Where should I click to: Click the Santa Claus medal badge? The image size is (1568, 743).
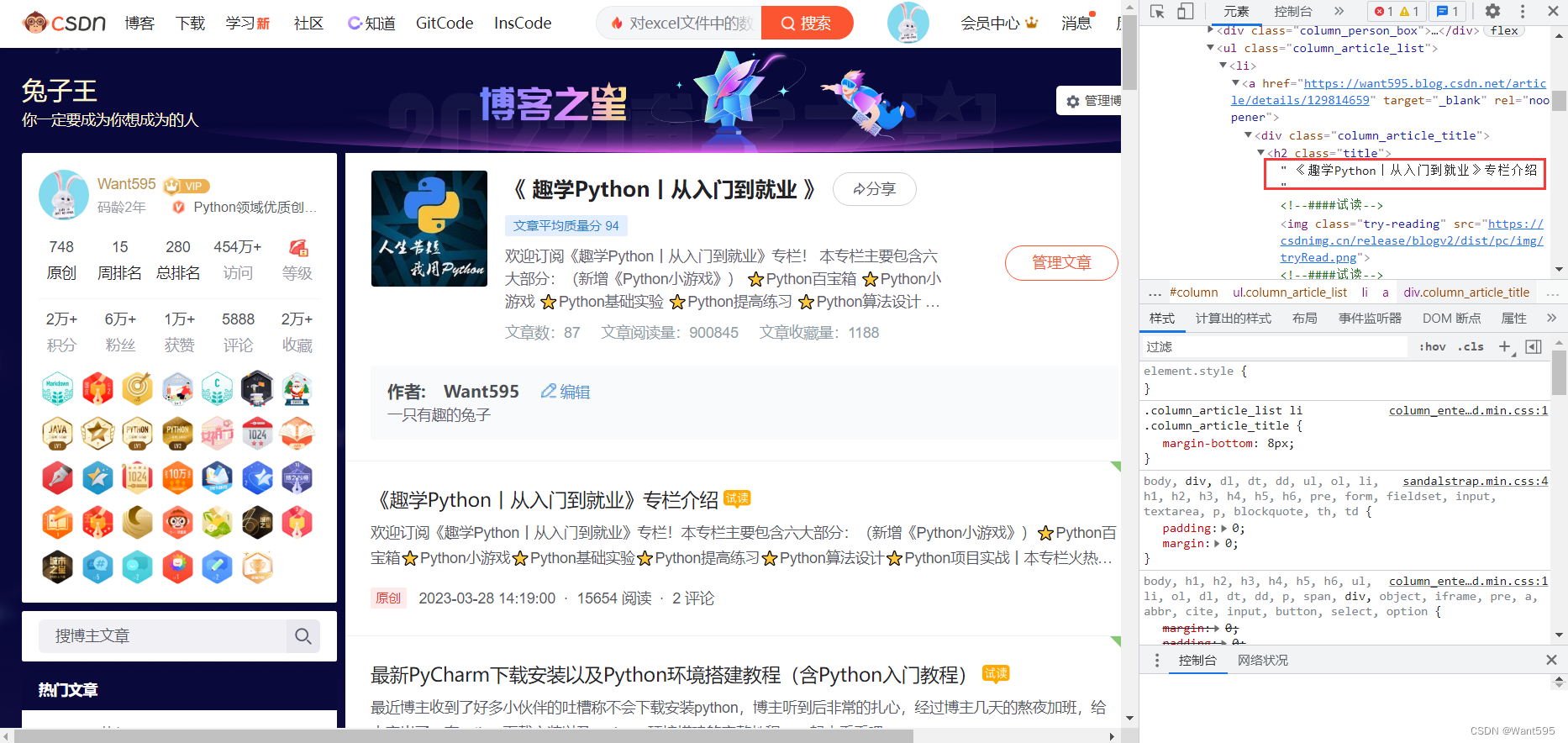click(x=297, y=388)
